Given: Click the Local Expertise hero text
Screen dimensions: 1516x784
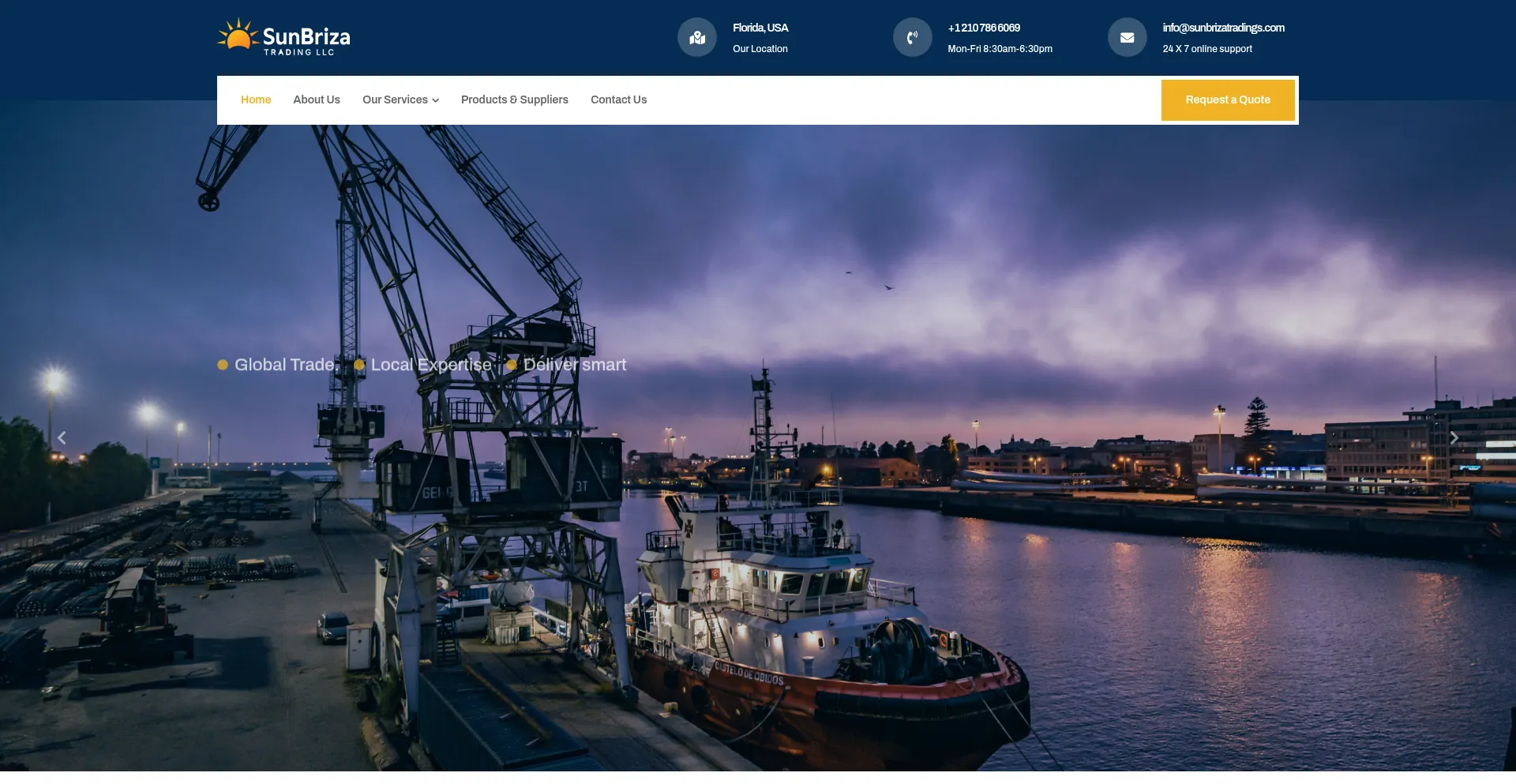Looking at the screenshot, I should click(x=431, y=365).
